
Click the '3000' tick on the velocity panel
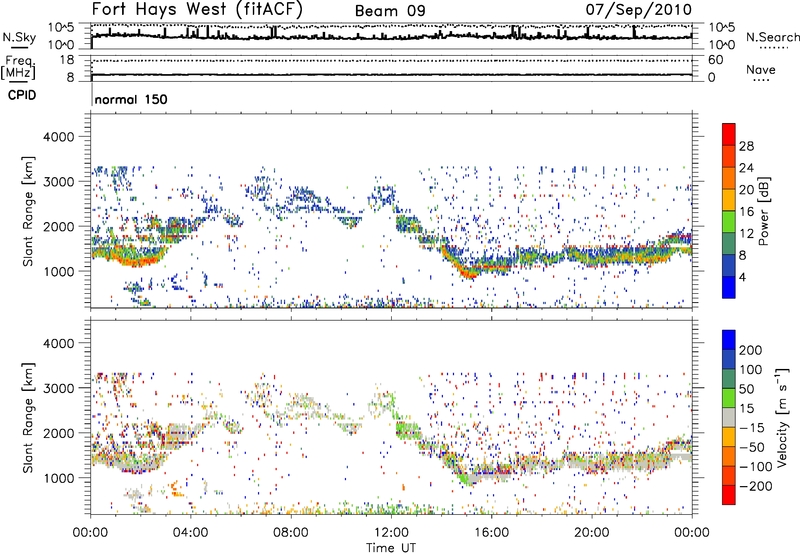[x=58, y=388]
